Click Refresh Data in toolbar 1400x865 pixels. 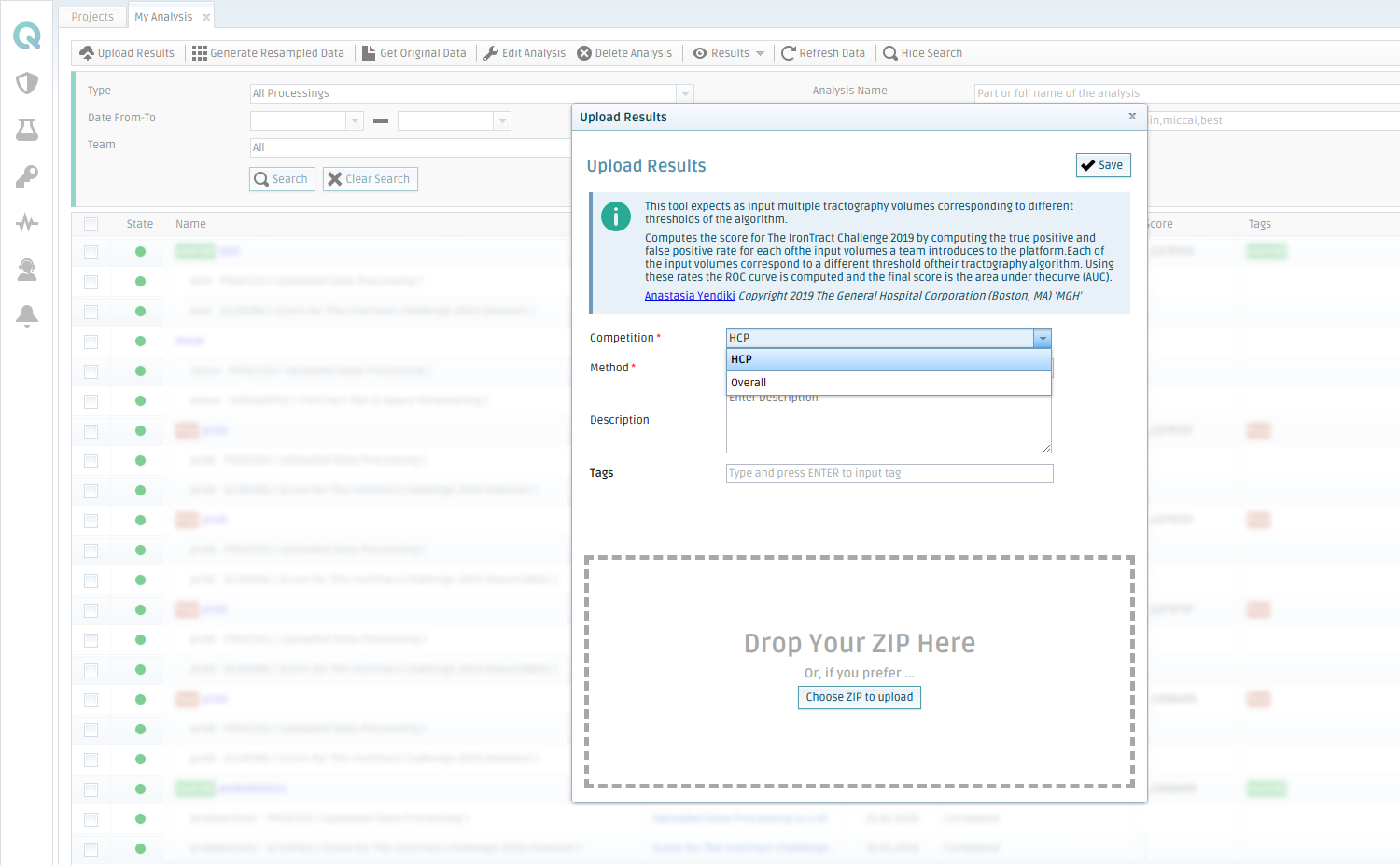(823, 53)
